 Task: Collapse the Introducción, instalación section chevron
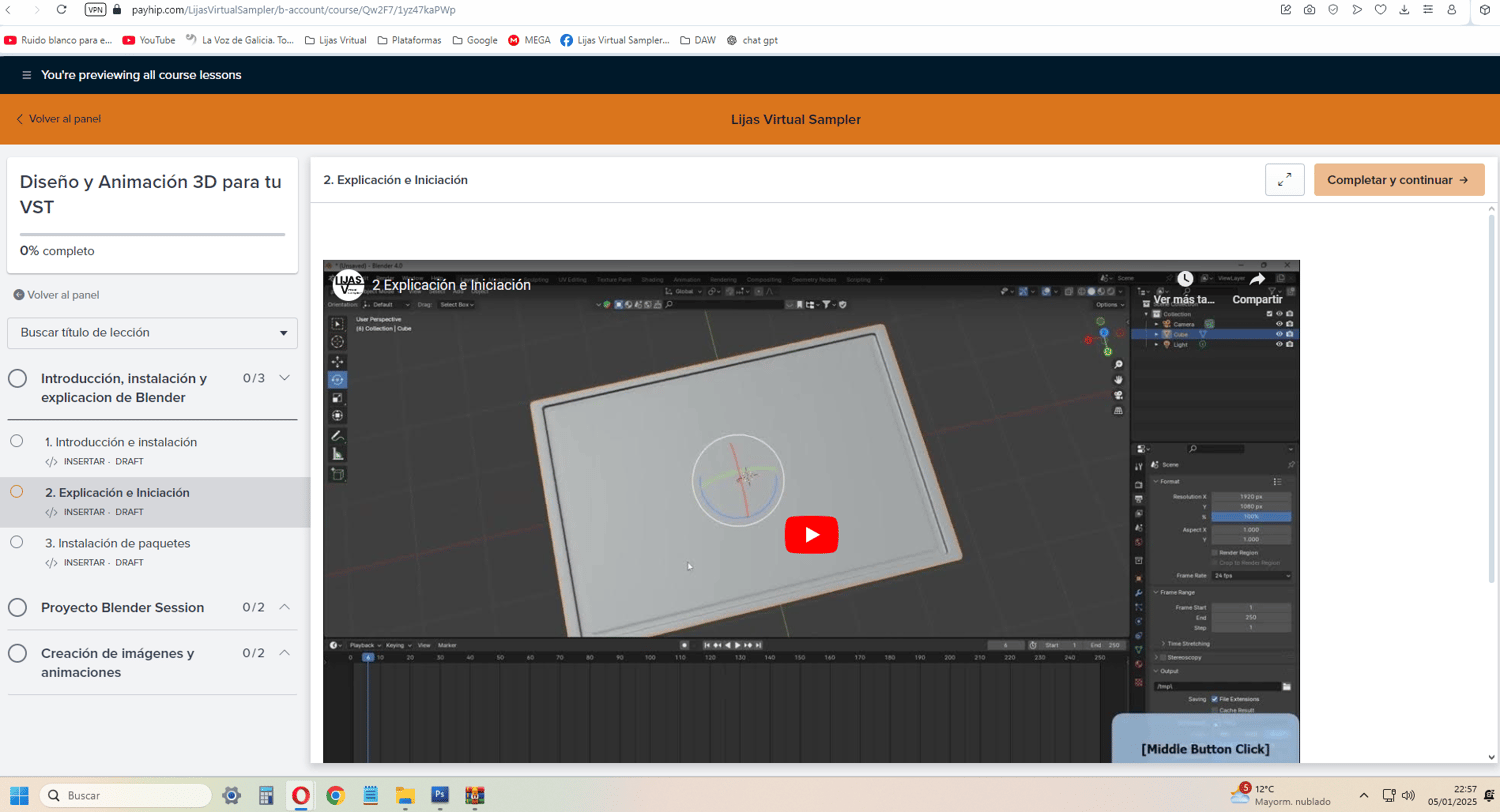point(284,378)
